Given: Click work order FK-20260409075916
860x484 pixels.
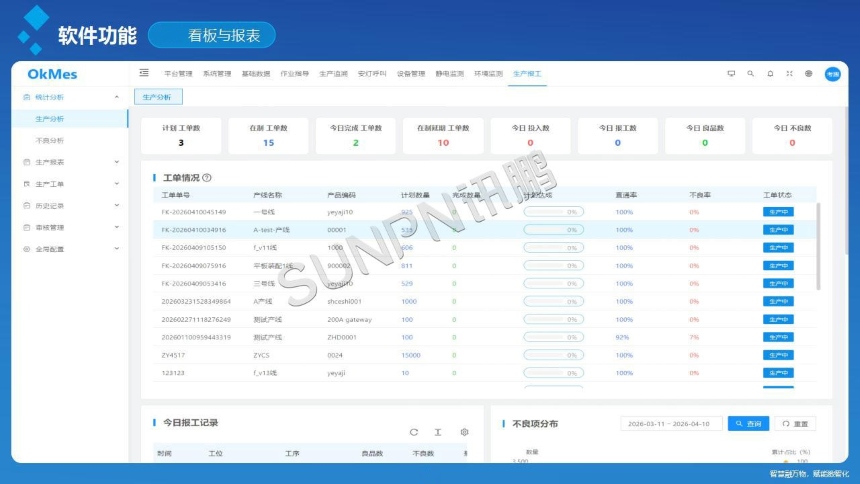Looking at the screenshot, I should (x=194, y=266).
